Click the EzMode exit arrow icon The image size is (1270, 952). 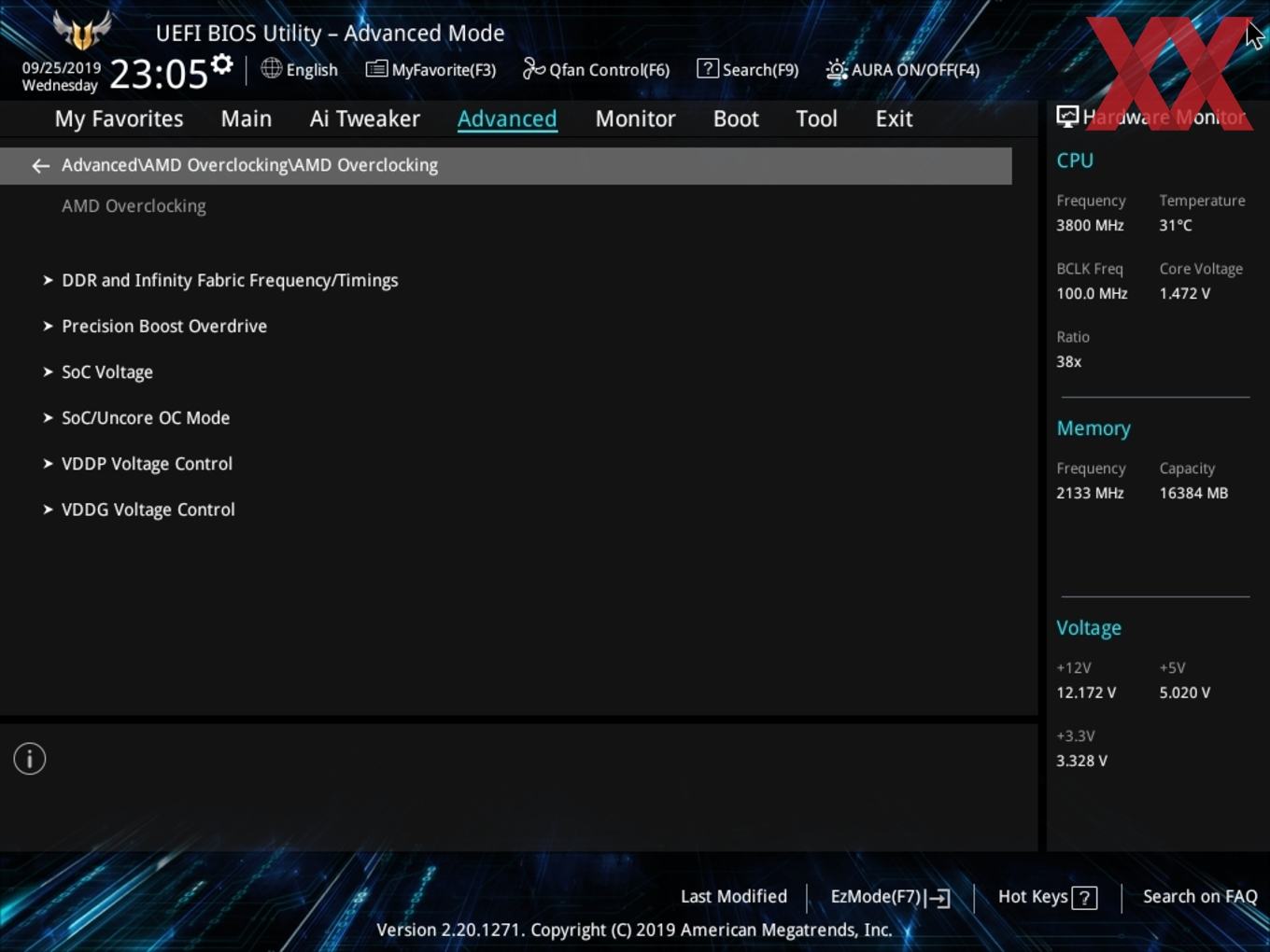[939, 898]
